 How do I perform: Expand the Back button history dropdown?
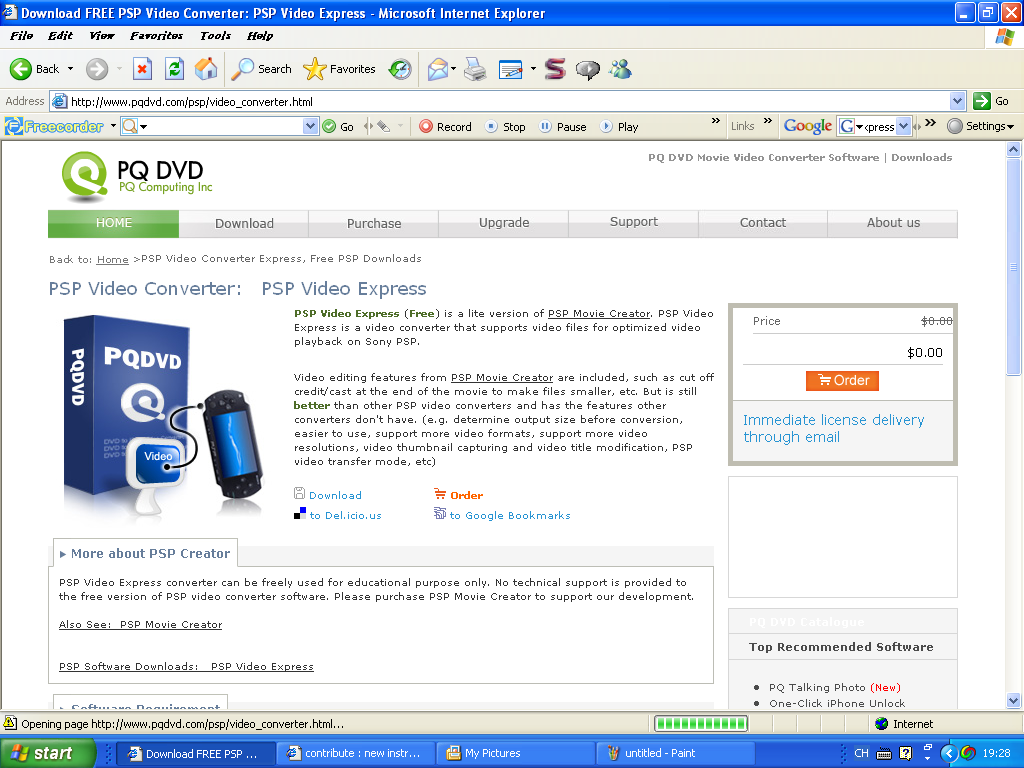[68, 69]
